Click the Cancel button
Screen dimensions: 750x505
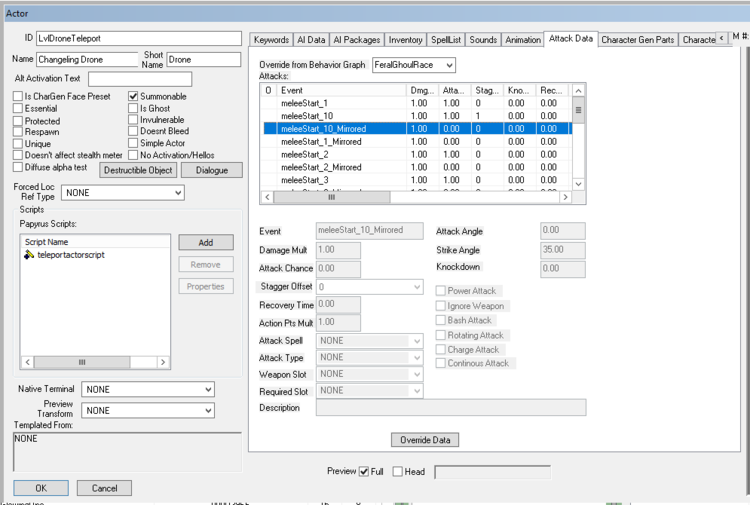(x=104, y=488)
